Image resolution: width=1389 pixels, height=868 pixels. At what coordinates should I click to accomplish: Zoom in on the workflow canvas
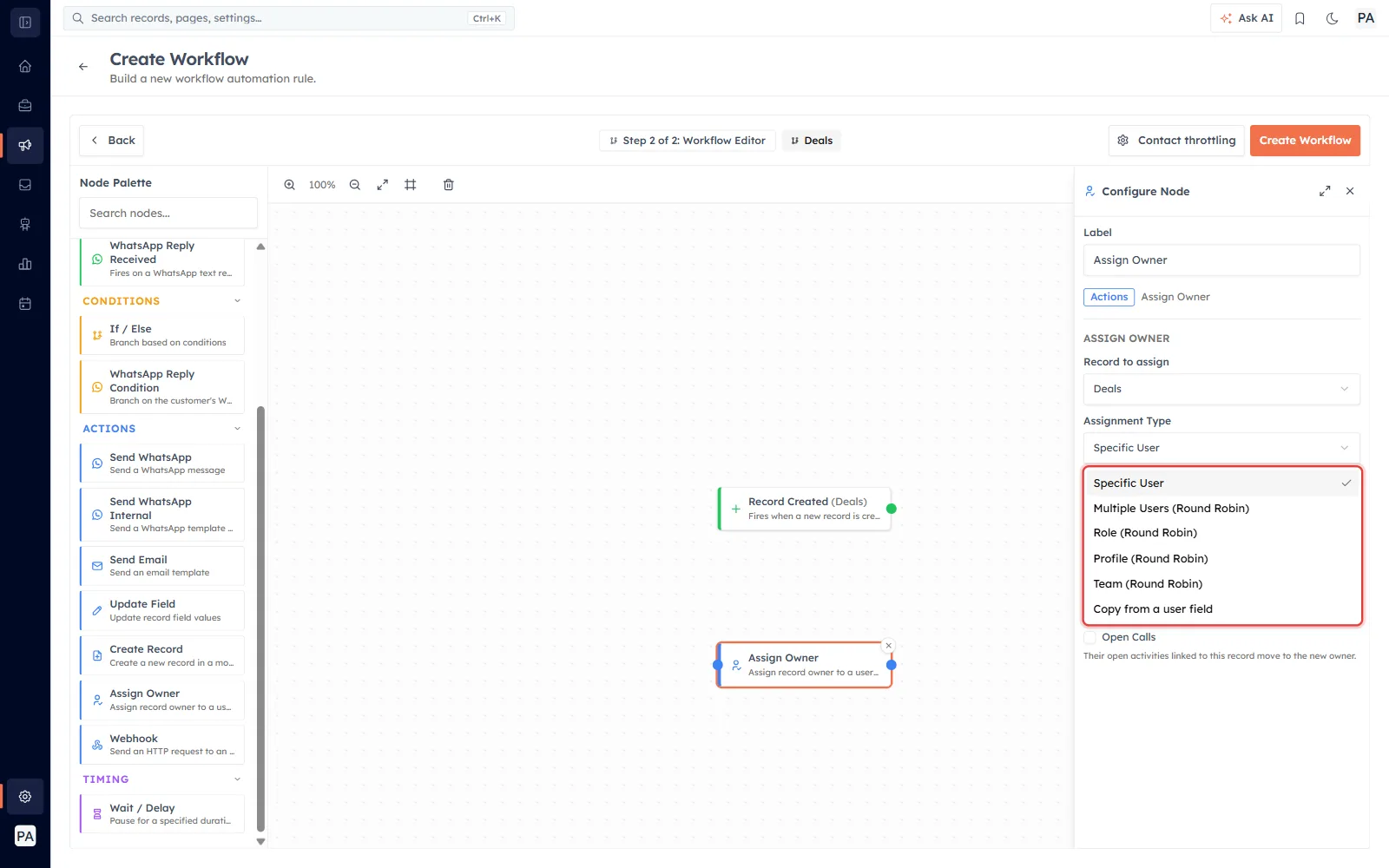(290, 185)
